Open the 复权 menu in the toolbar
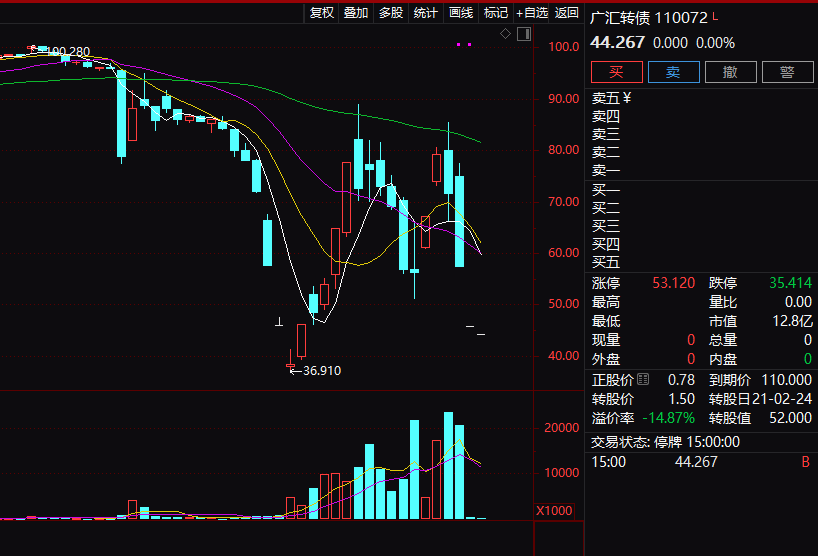Image resolution: width=818 pixels, height=556 pixels. (321, 13)
